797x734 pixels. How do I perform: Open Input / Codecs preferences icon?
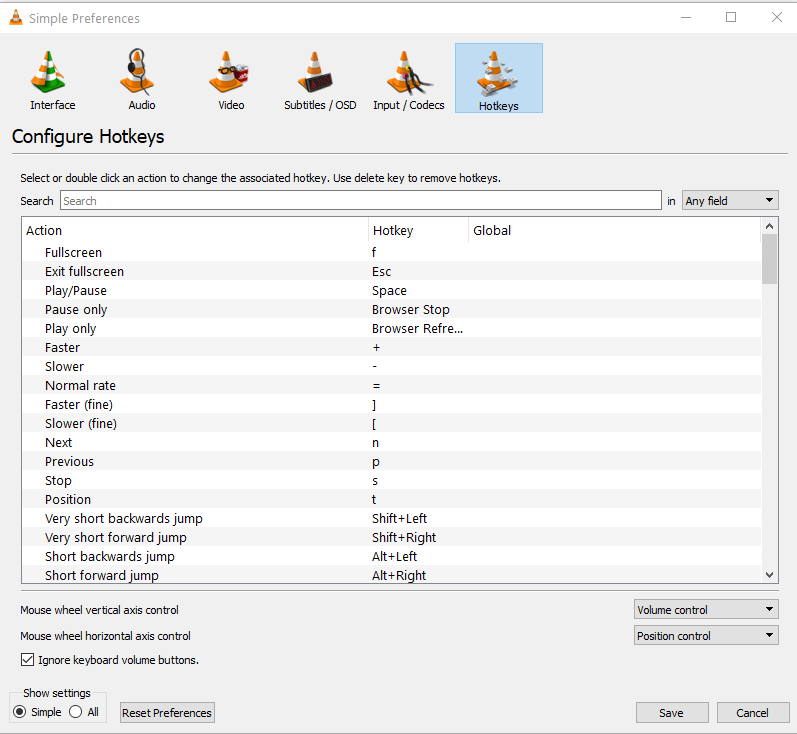(x=409, y=79)
